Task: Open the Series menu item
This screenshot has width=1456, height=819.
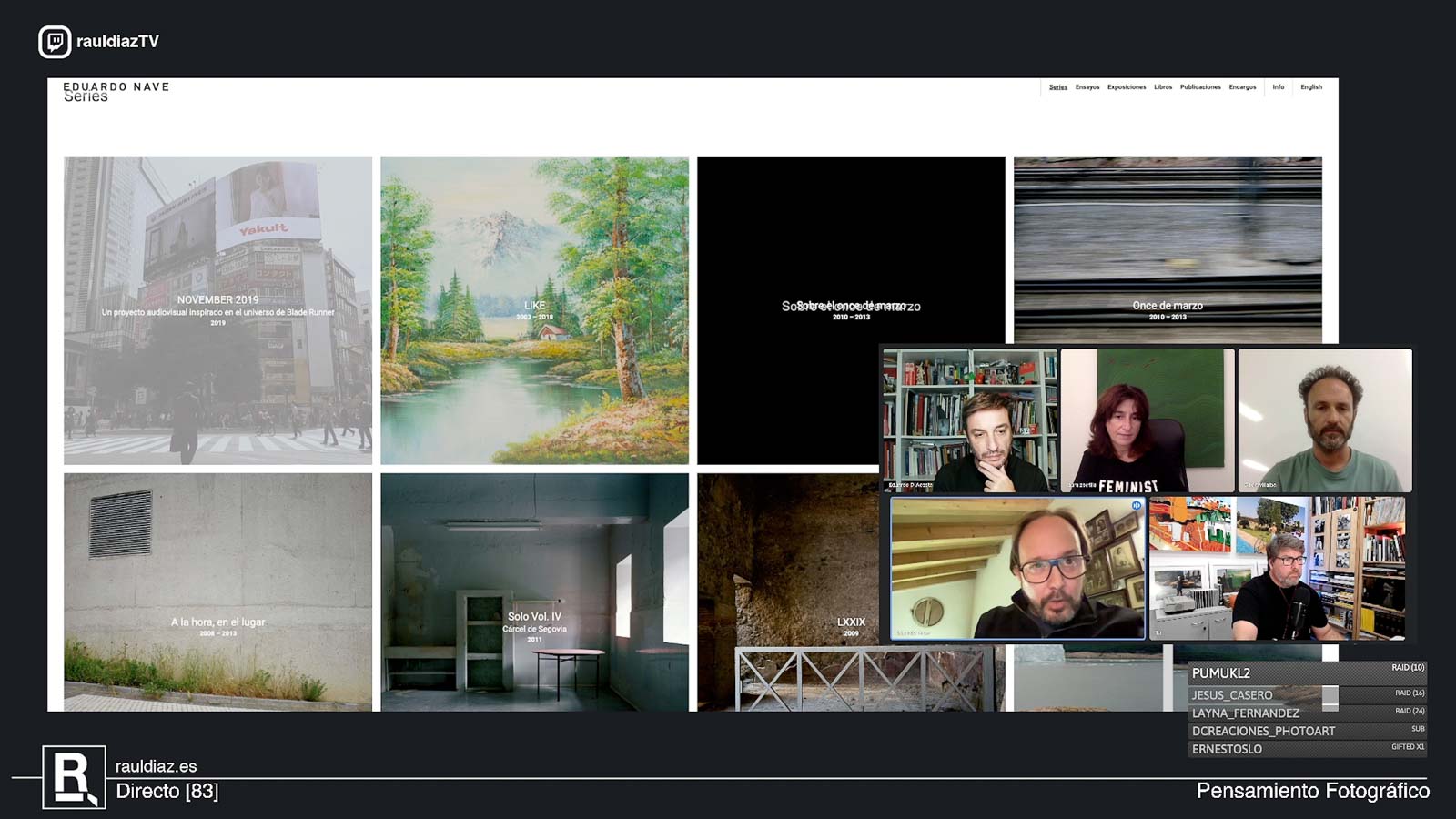Action: [x=1057, y=87]
